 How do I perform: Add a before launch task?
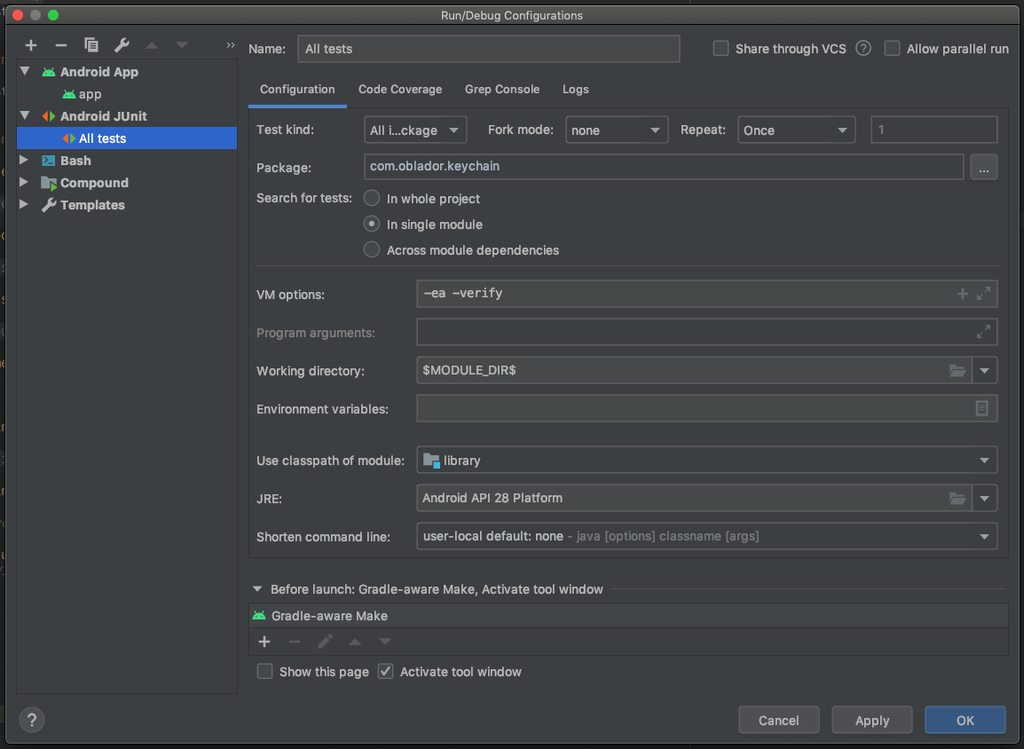click(x=264, y=642)
